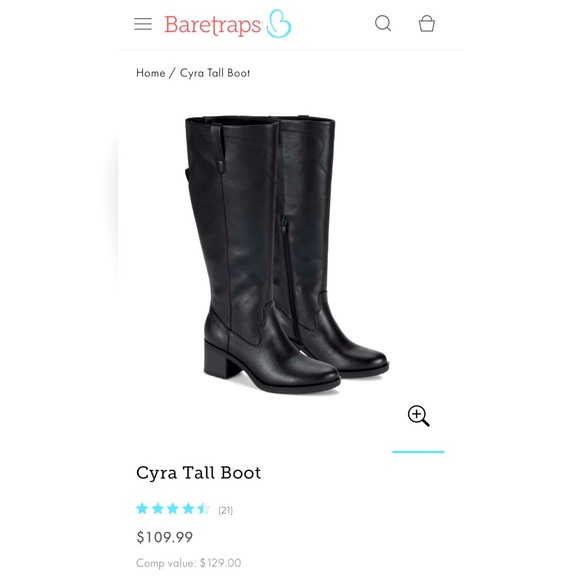Click the Comp value $129.00 text
Viewport: 580px width, 580px height.
click(x=189, y=563)
